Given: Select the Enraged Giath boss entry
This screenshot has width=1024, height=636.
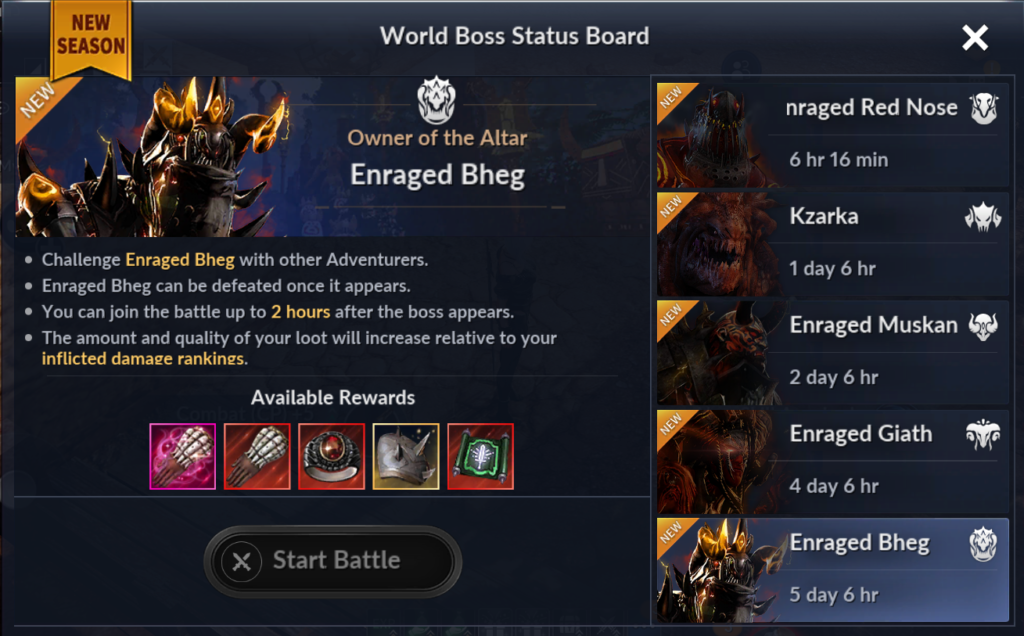Looking at the screenshot, I should [833, 462].
